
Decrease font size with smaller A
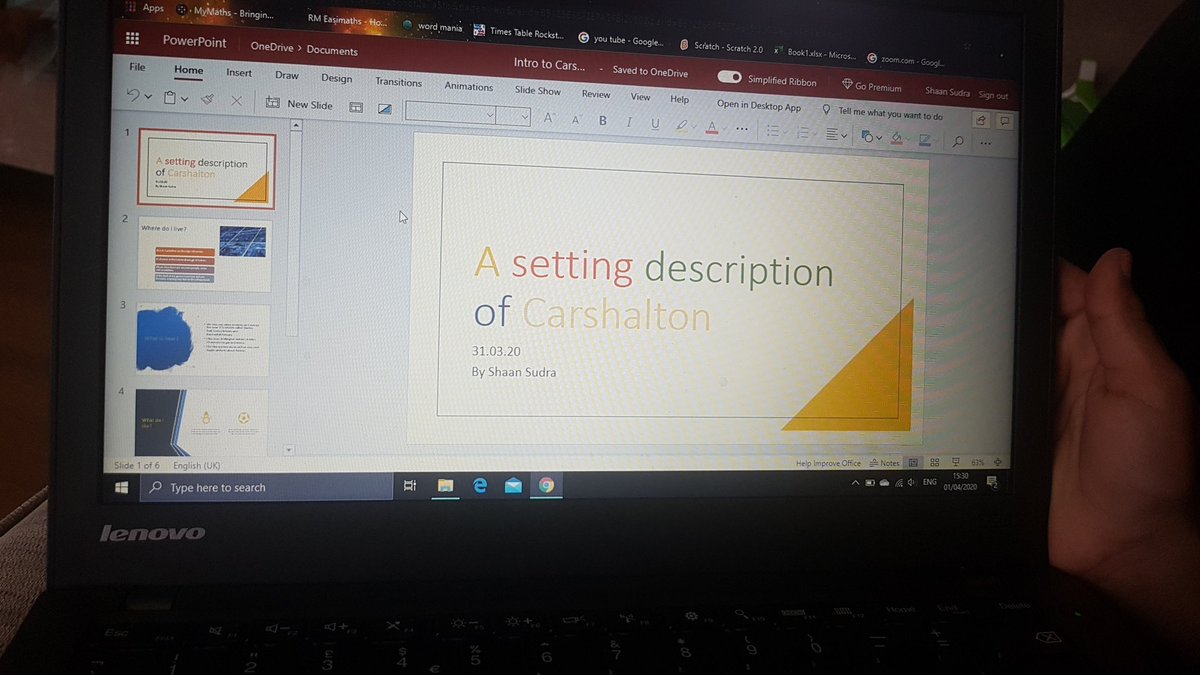[x=576, y=119]
